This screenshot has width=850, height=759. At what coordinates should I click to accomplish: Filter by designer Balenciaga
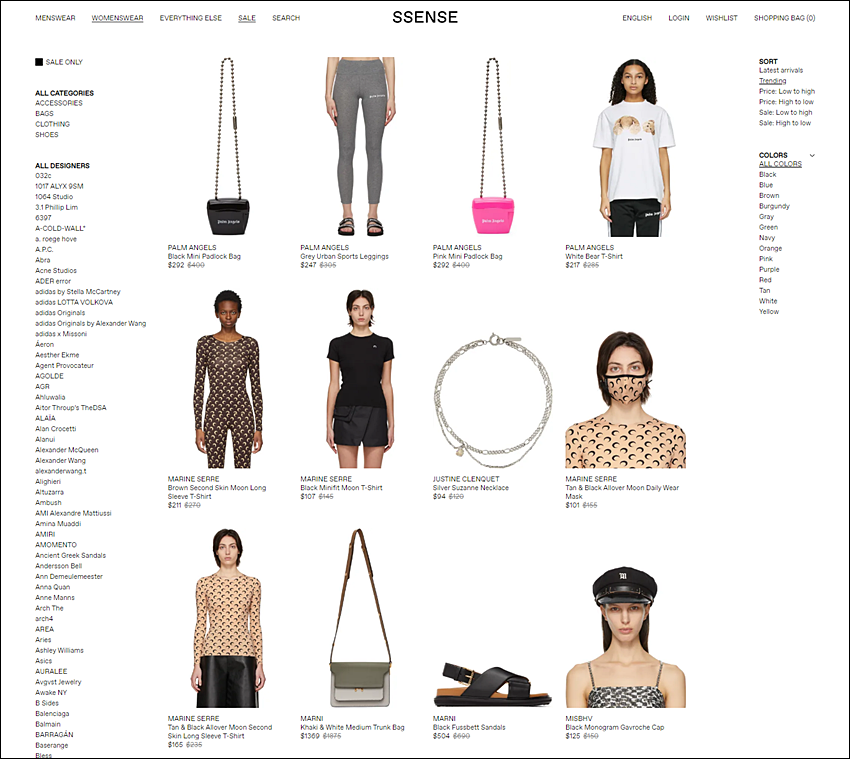click(x=52, y=714)
